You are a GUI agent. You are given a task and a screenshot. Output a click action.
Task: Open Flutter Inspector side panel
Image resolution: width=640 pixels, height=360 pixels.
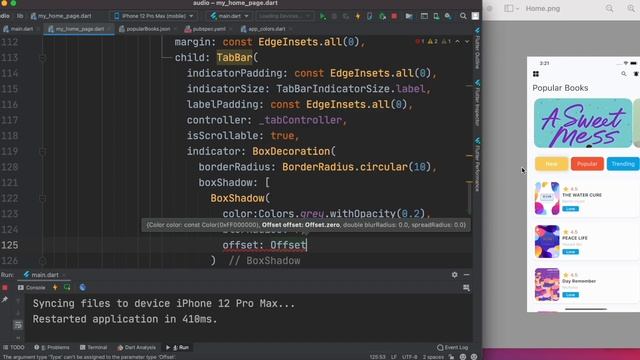click(x=477, y=103)
